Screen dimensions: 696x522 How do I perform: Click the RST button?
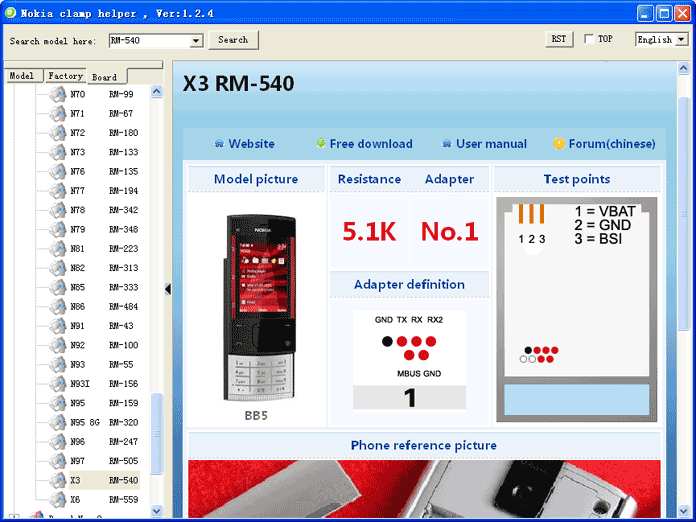[559, 39]
